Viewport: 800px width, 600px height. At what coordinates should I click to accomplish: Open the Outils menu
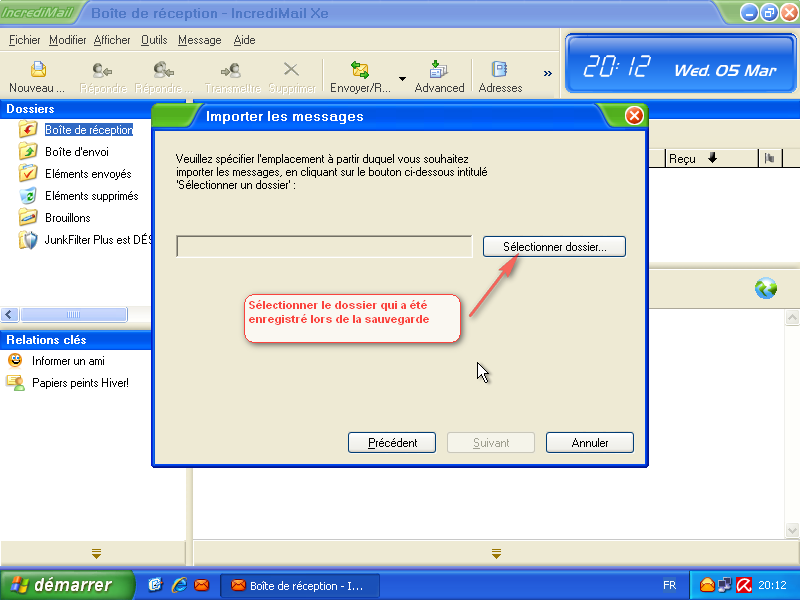click(x=154, y=40)
